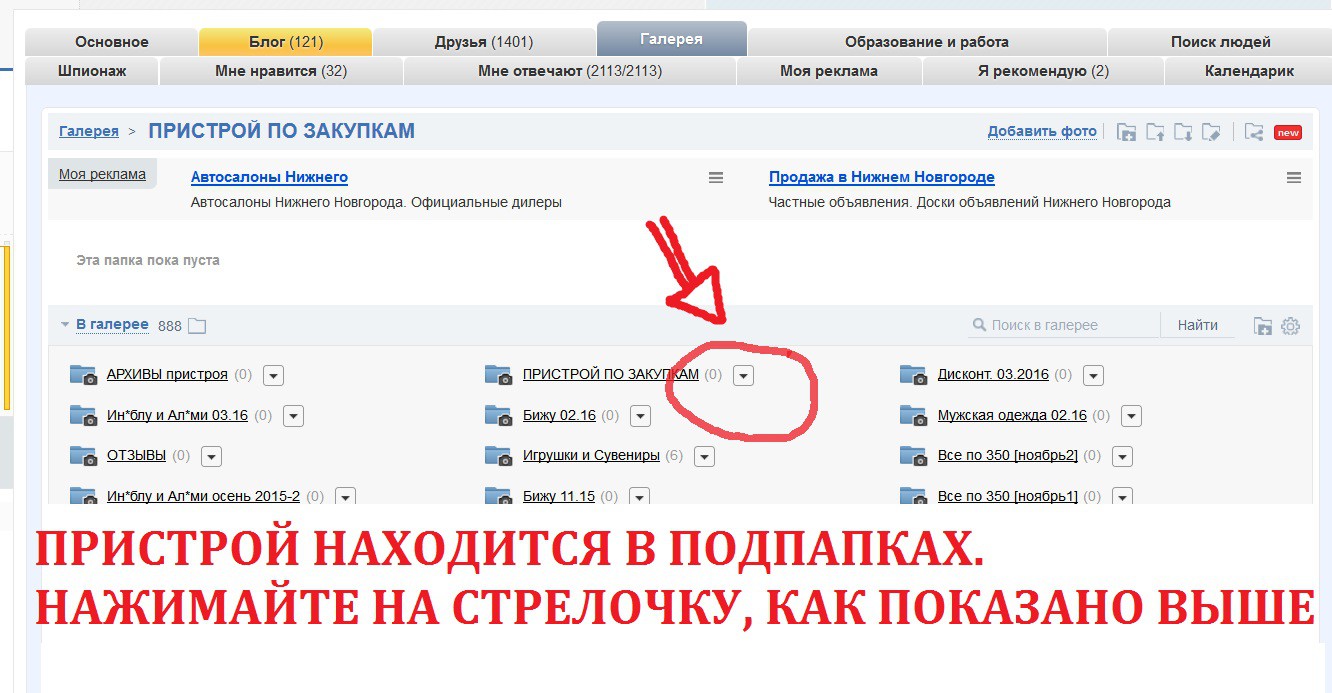
Task: Open dropdown arrow next to ПРИСТРОЙ ПО ЗАКУПКАМ
Action: (x=743, y=375)
